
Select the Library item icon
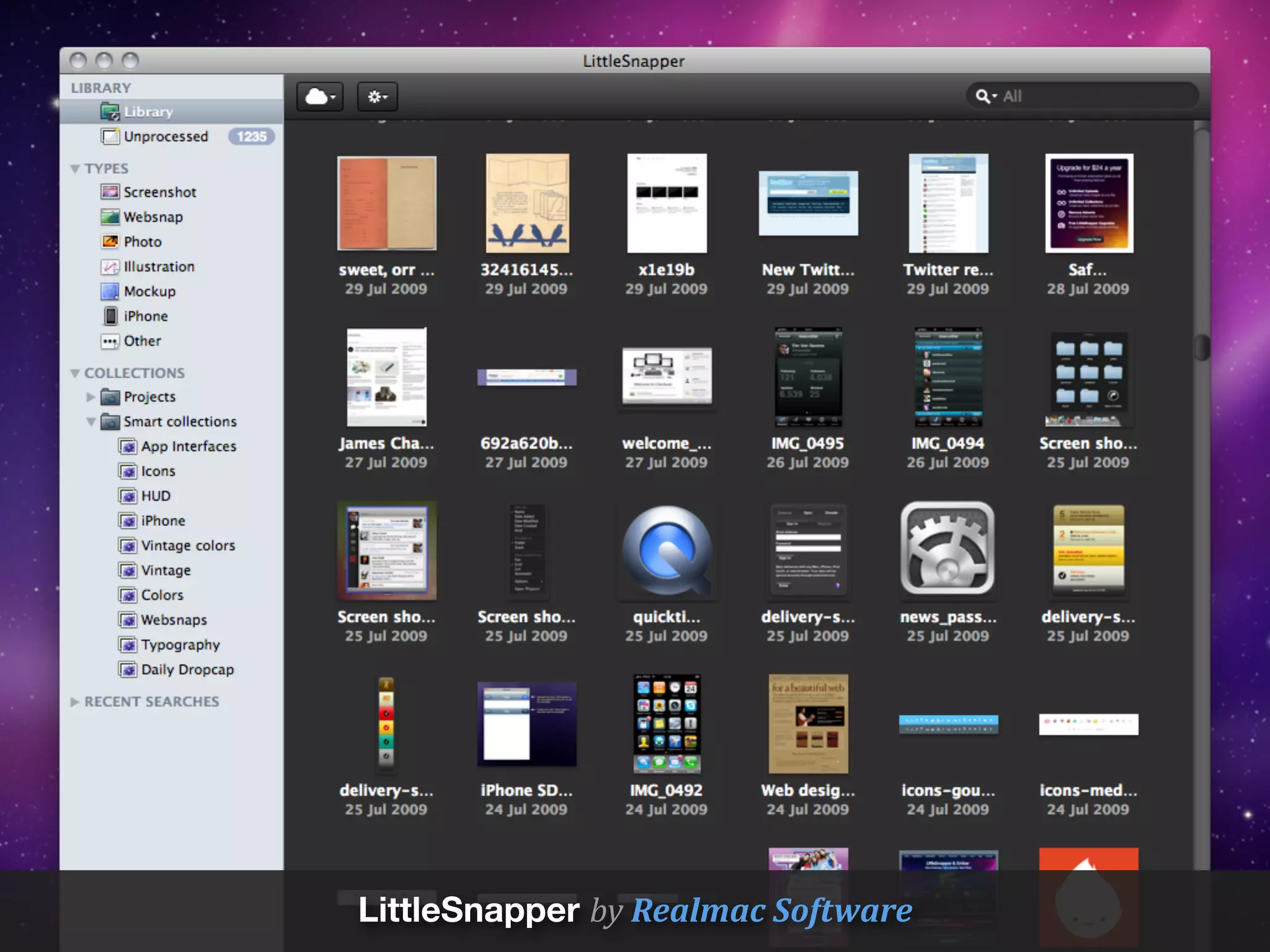110,112
